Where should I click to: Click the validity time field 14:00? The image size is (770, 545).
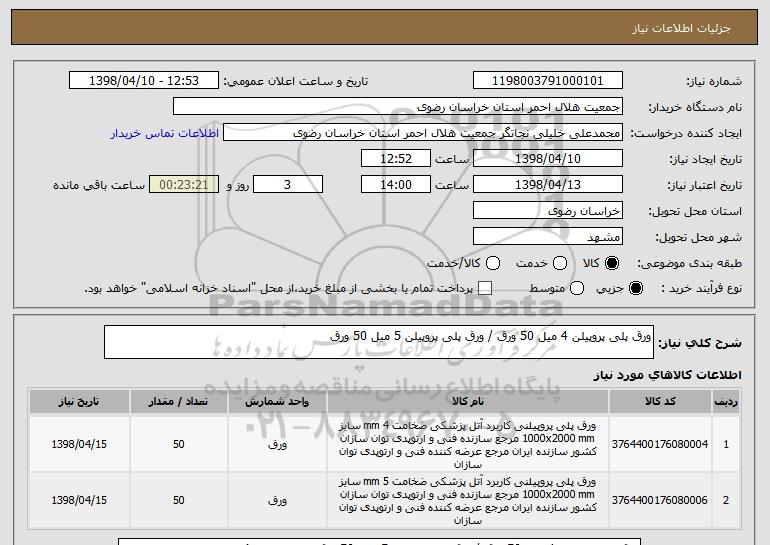tap(396, 185)
